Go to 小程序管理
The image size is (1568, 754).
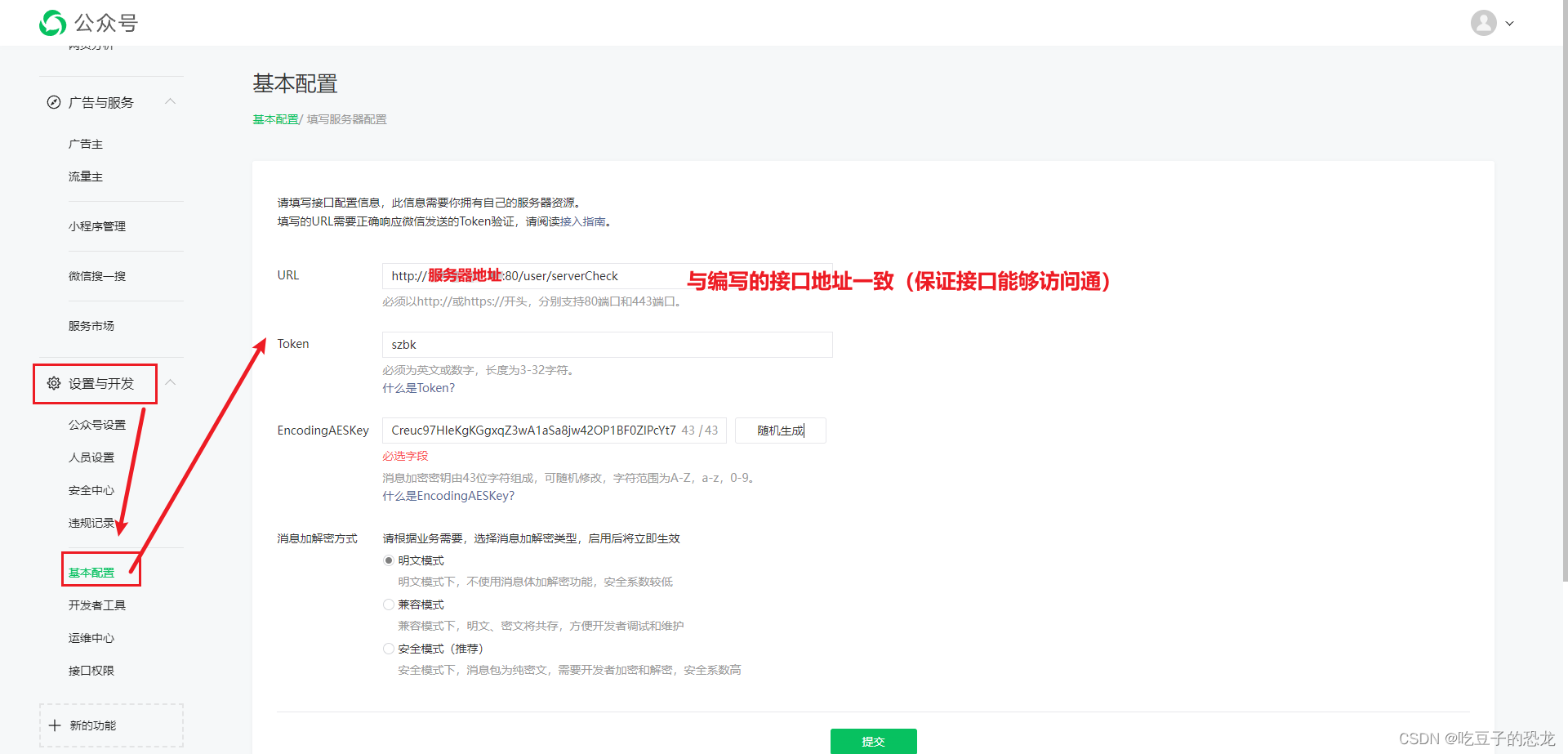click(x=97, y=226)
